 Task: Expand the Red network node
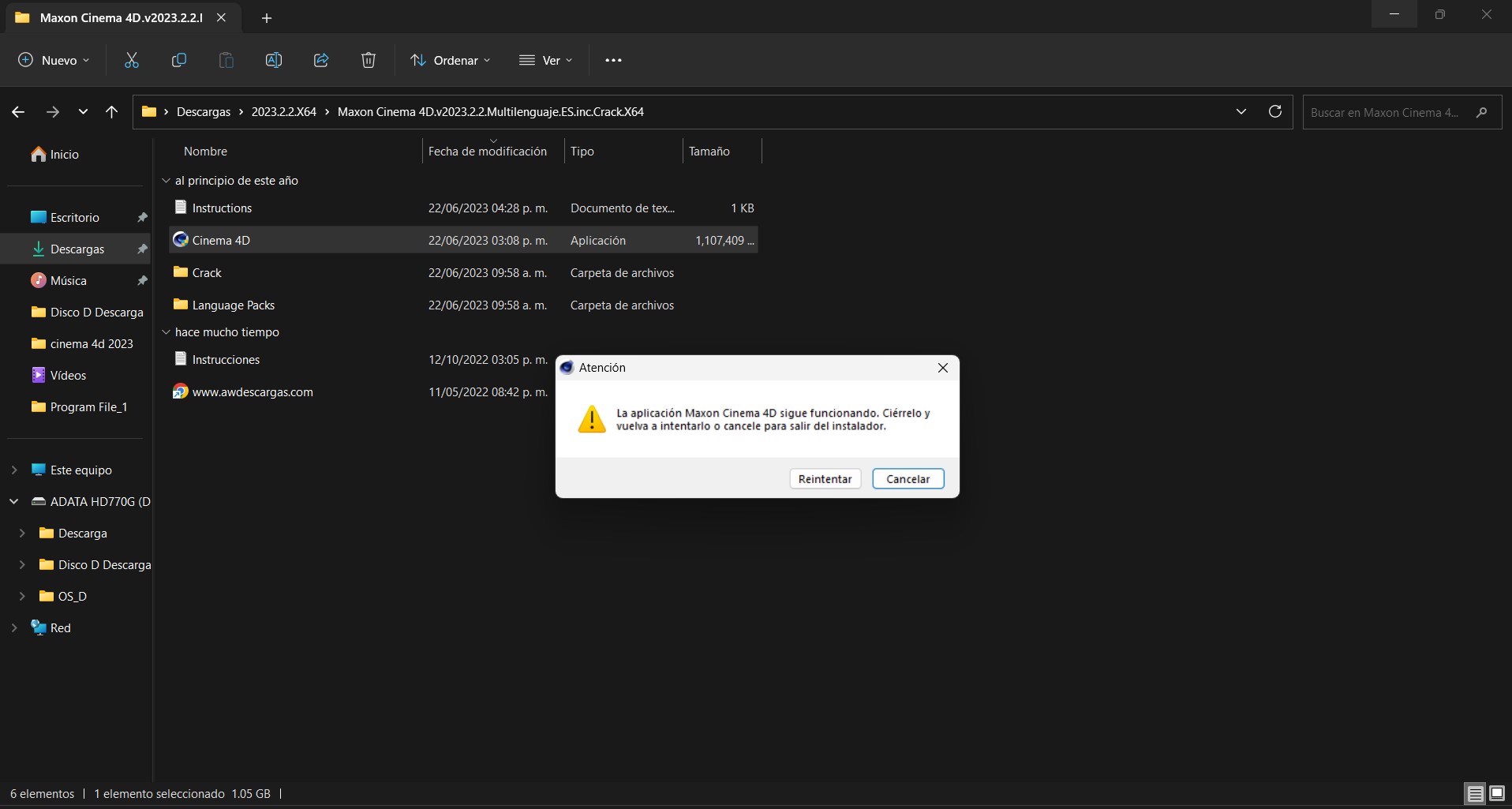pos(14,627)
